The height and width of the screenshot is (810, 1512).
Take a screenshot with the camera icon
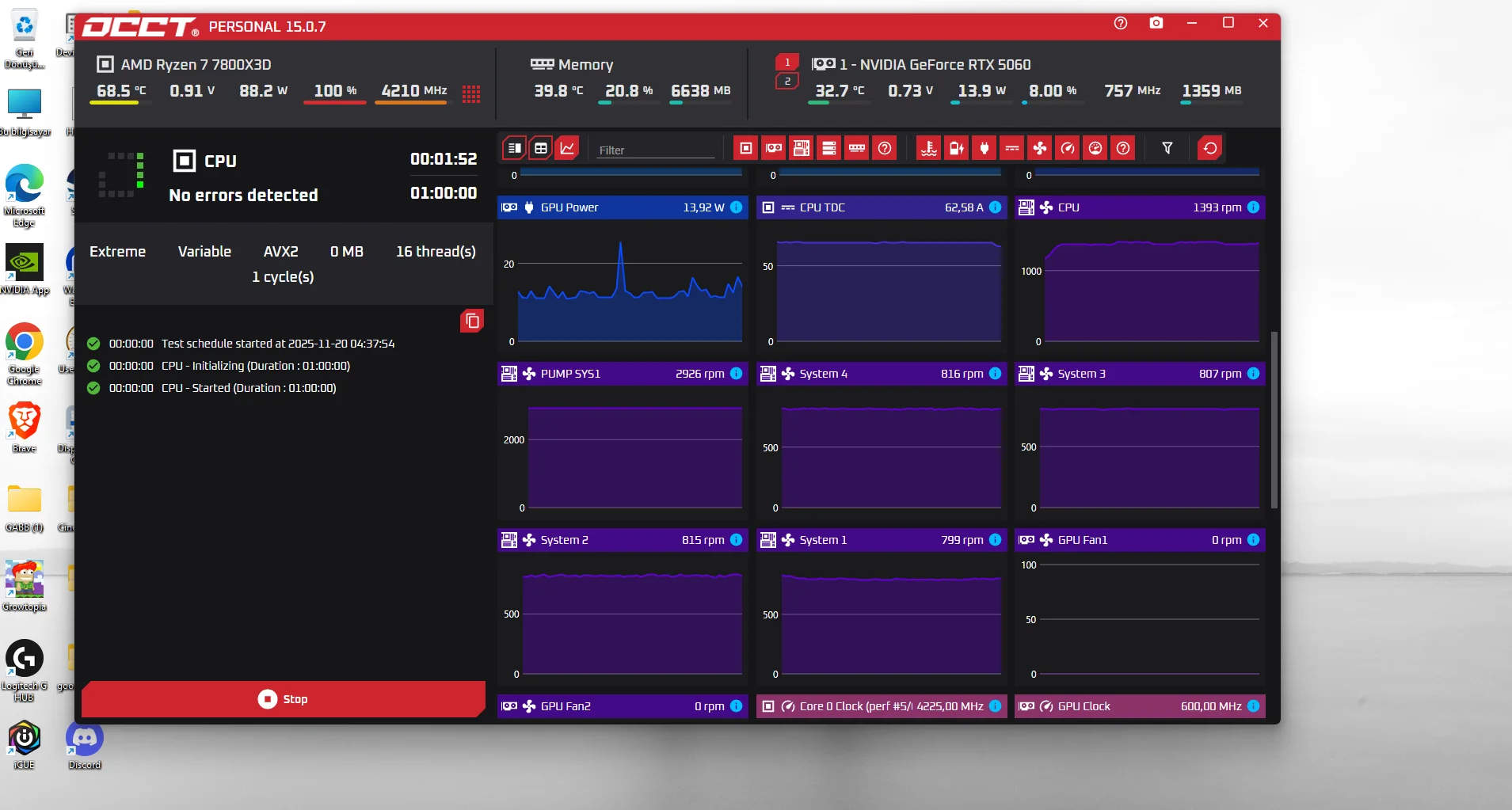point(1156,23)
